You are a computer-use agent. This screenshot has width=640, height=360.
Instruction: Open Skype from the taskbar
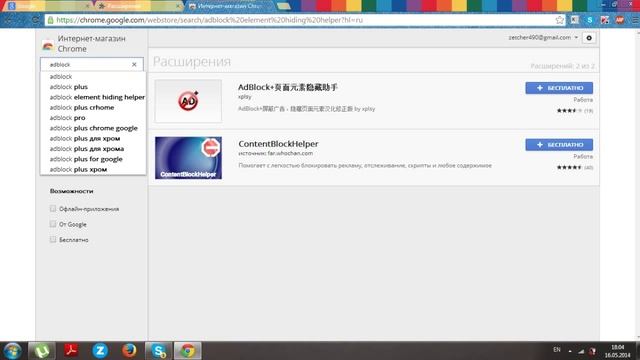[158, 351]
